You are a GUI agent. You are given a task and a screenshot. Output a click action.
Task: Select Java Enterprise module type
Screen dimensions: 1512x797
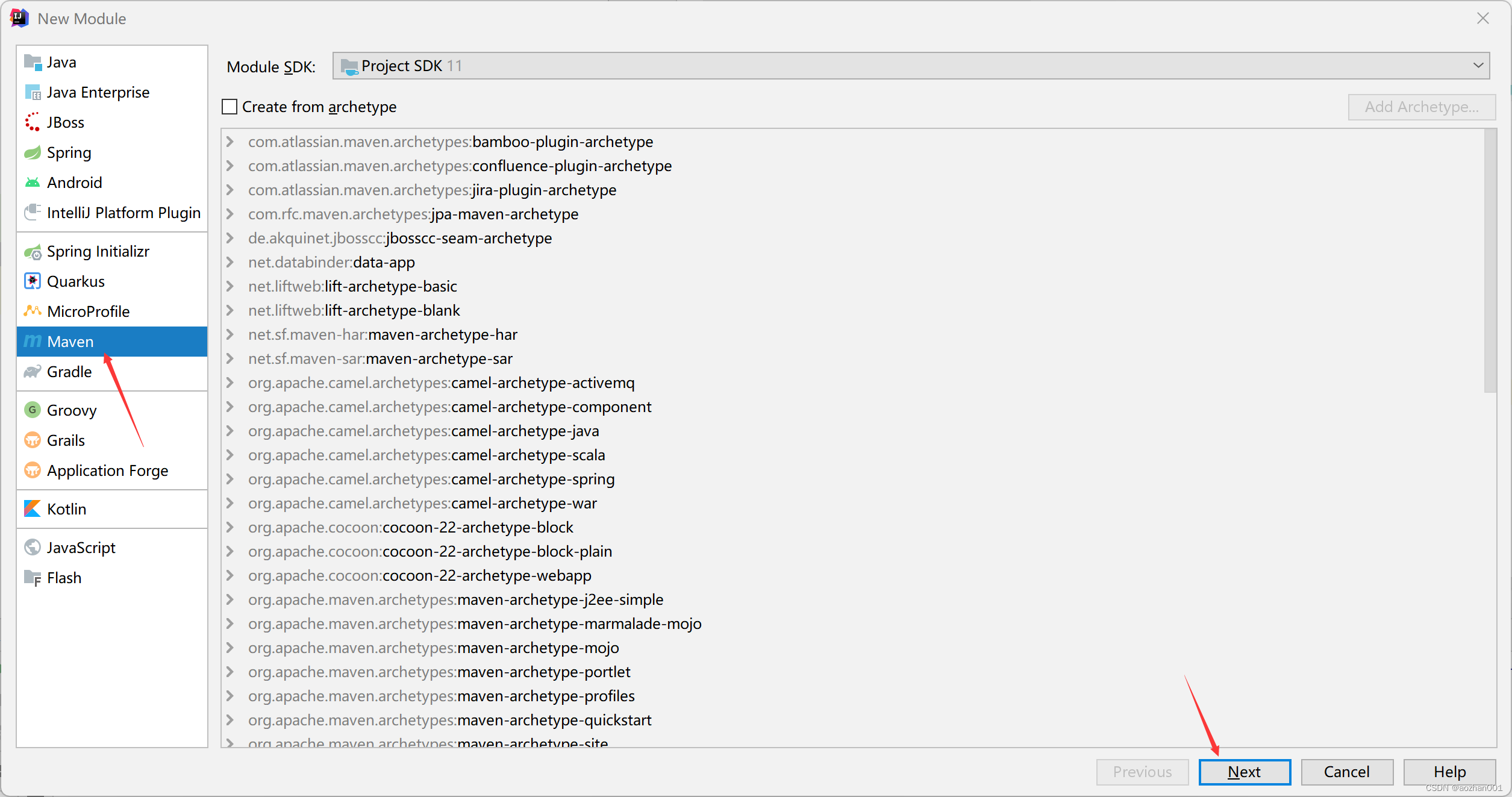(x=98, y=92)
